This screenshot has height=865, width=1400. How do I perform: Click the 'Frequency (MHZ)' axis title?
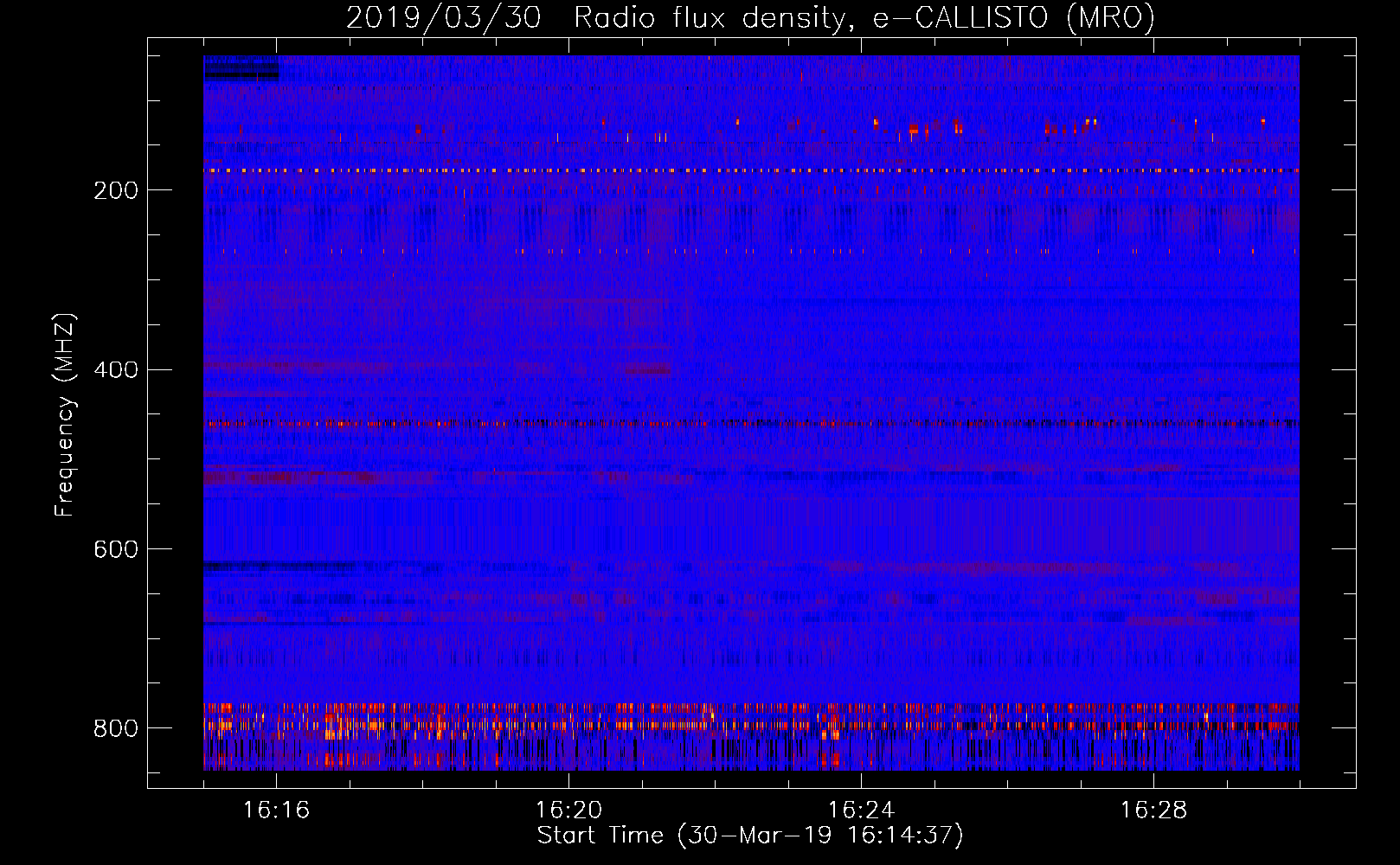tap(65, 415)
